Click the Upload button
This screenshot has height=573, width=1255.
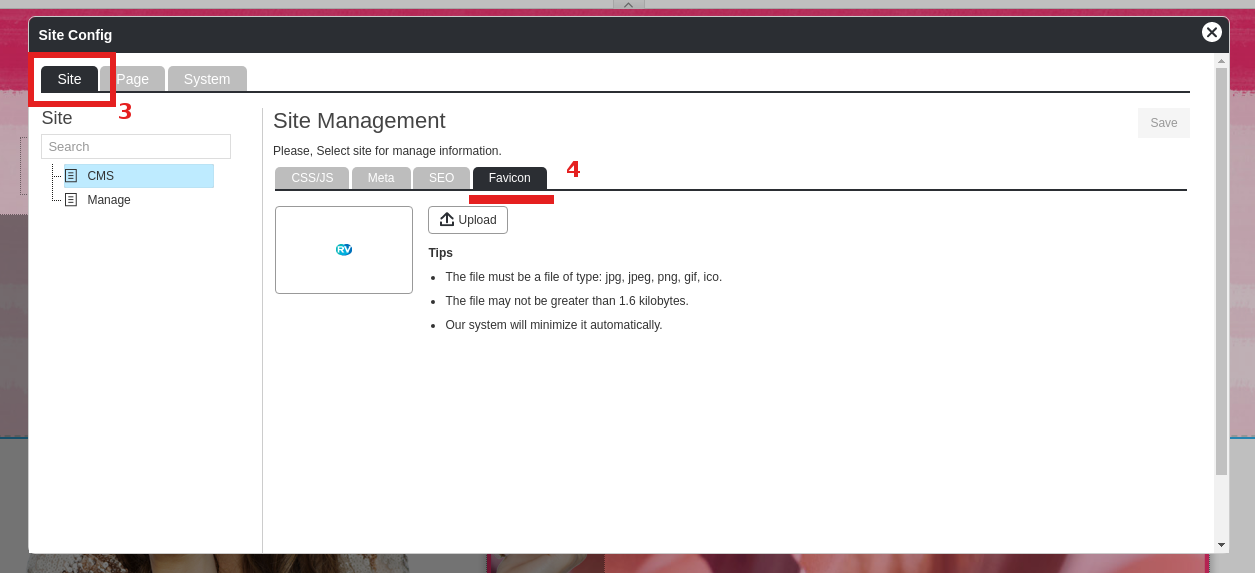[468, 220]
